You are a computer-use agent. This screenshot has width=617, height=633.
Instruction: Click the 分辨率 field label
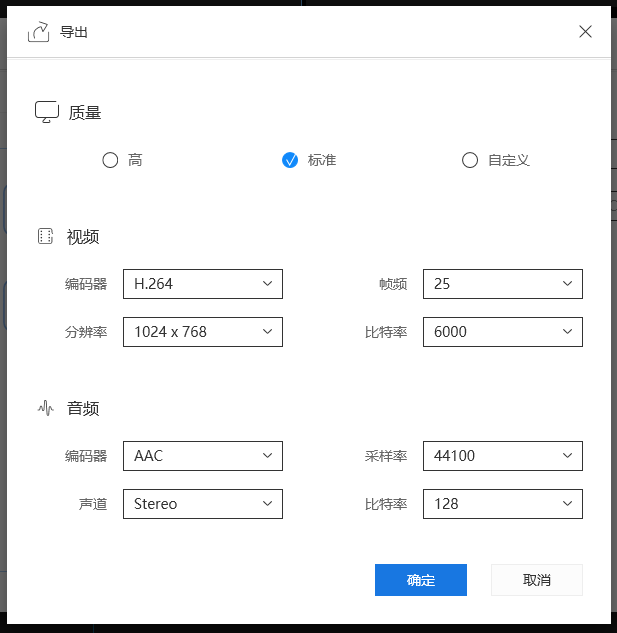point(86,332)
